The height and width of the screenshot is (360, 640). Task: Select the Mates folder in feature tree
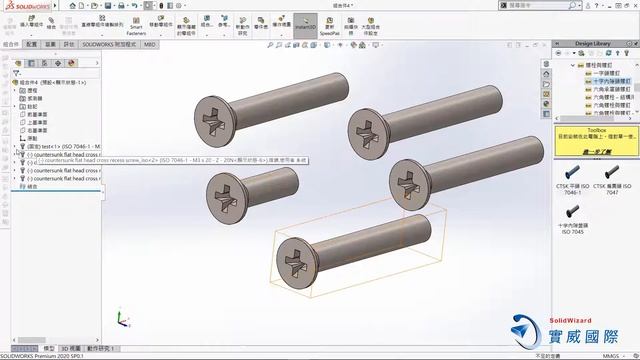point(29,187)
